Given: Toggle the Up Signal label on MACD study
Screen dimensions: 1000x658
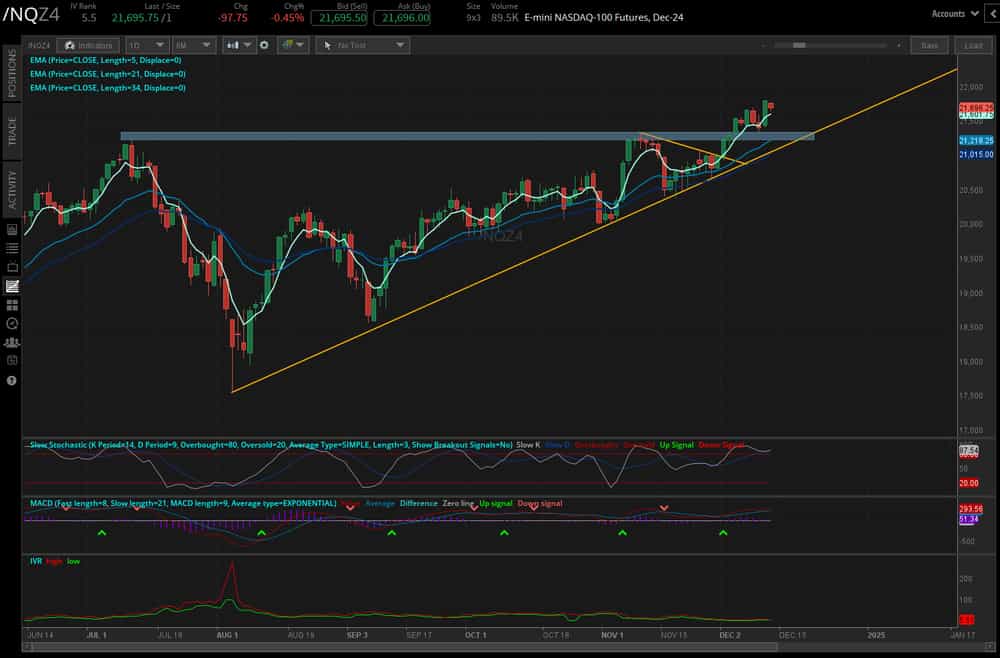Looking at the screenshot, I should (498, 503).
